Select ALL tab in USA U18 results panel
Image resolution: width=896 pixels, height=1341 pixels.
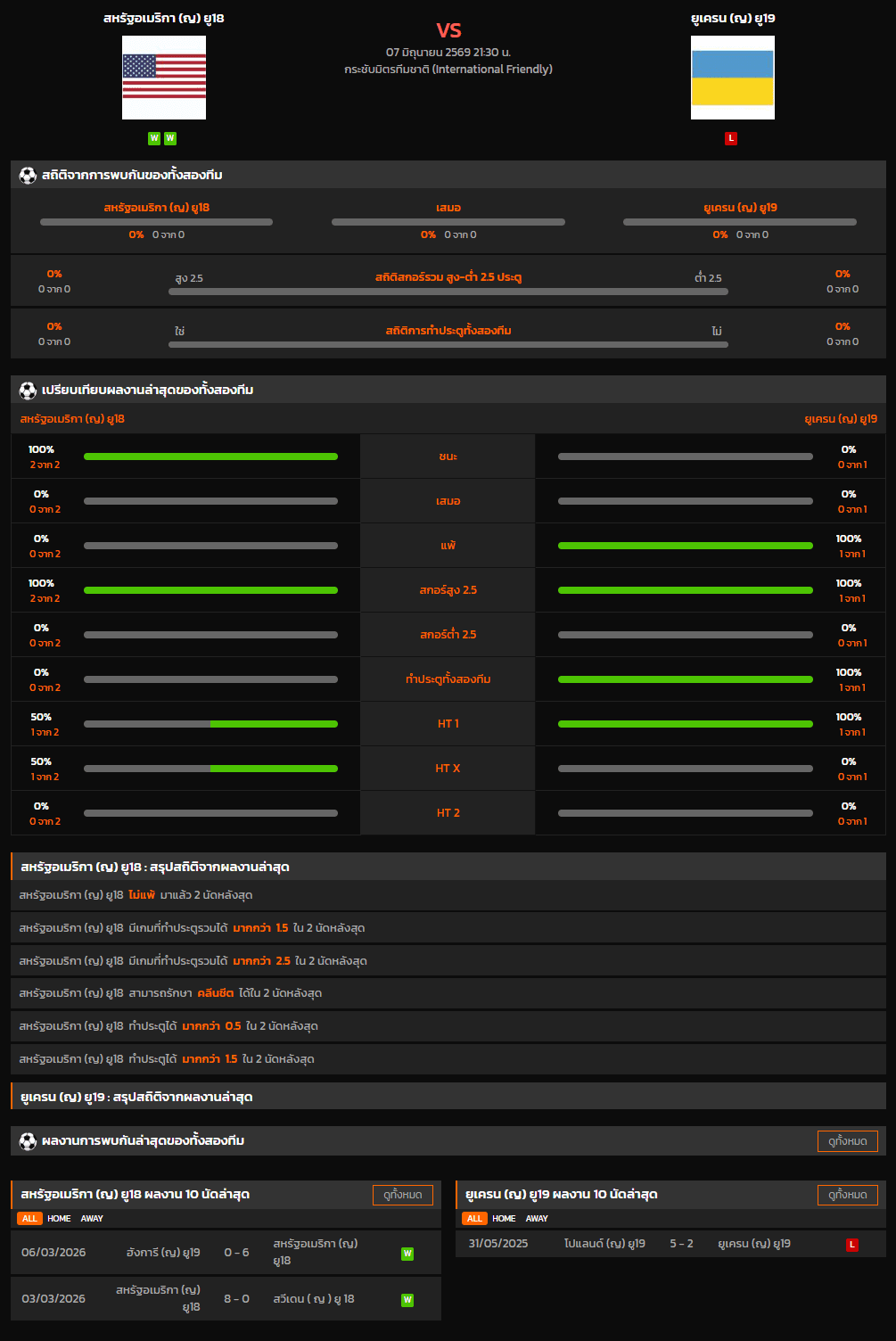click(x=29, y=1219)
